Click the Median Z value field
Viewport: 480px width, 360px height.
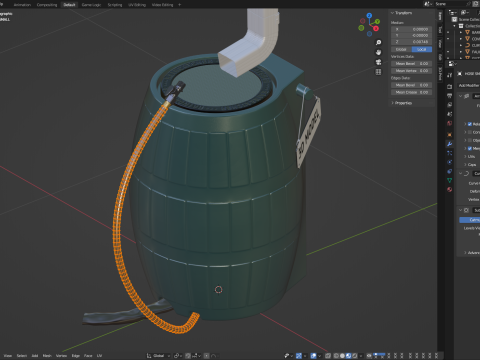(411, 42)
